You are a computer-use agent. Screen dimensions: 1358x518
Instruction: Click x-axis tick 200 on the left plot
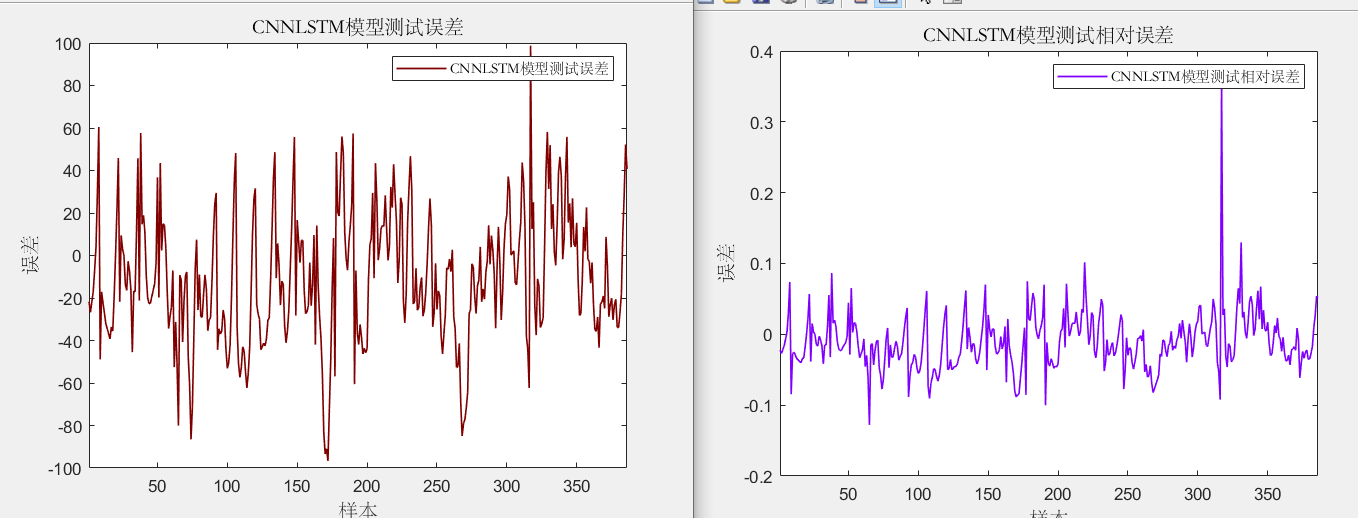367,486
